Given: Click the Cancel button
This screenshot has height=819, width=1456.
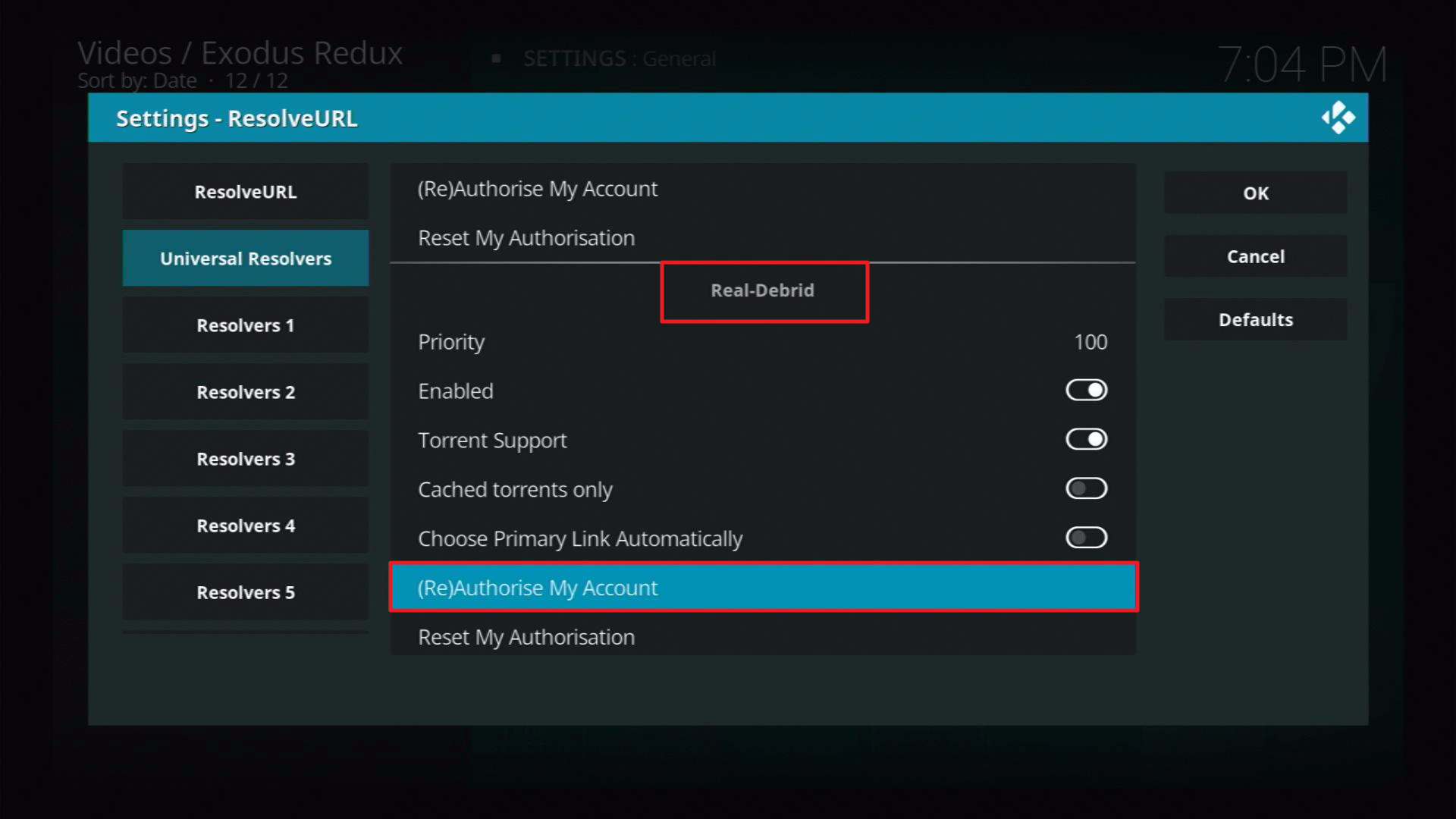Looking at the screenshot, I should pyautogui.click(x=1256, y=256).
